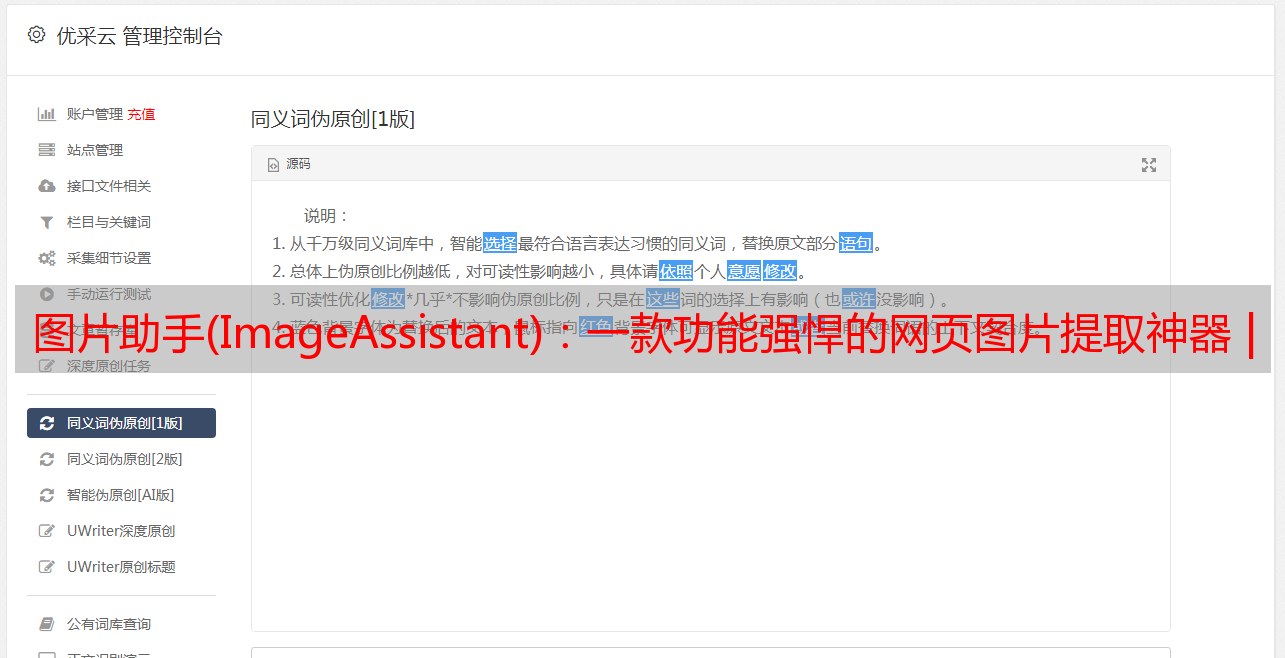
Task: Click the red 图片助手 banner overlay text
Action: 643,333
